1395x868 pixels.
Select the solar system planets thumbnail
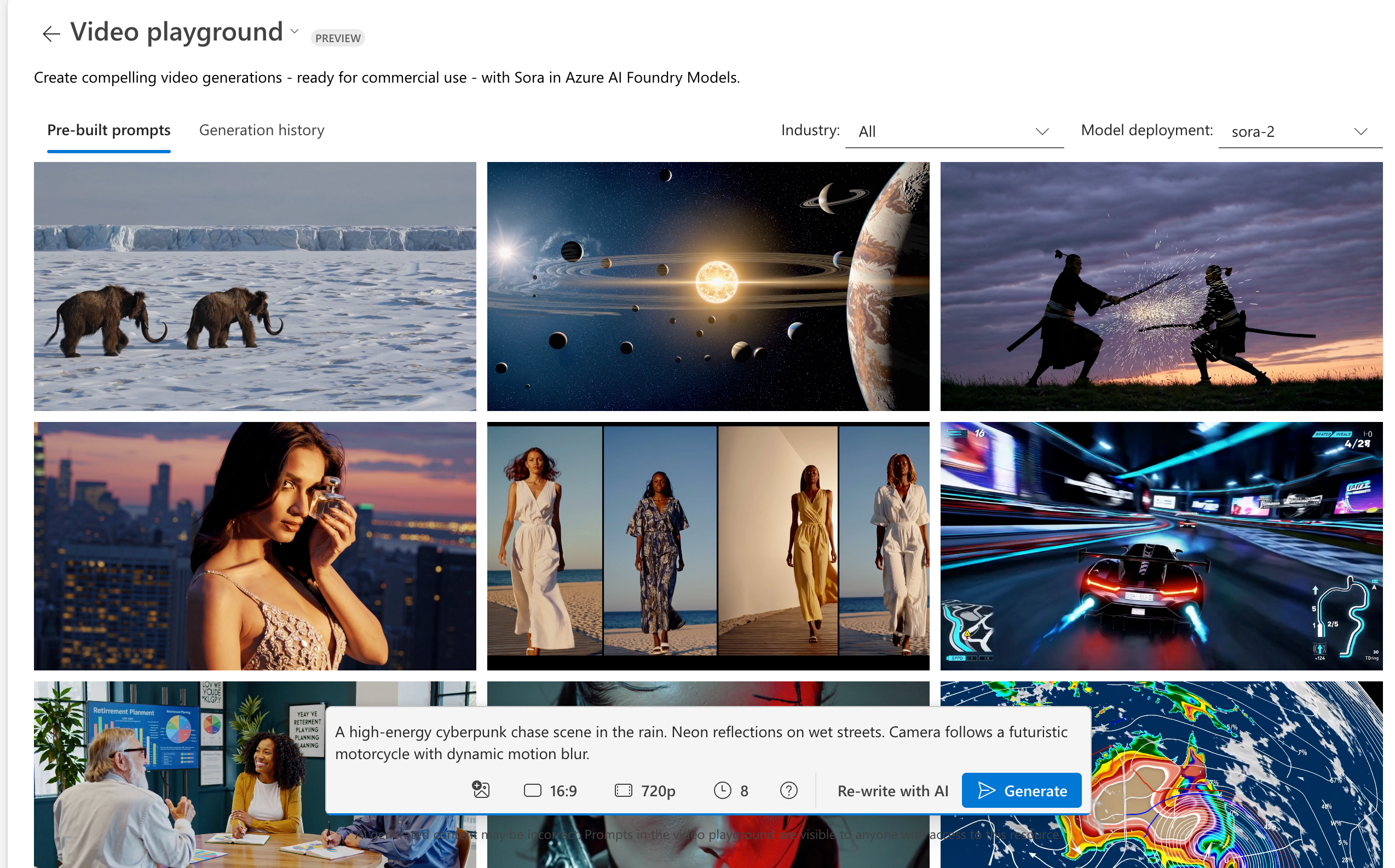[707, 286]
